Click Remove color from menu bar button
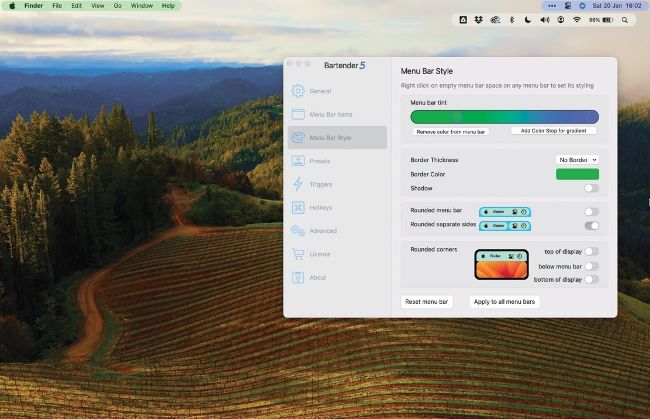This screenshot has width=650, height=419. [x=451, y=132]
